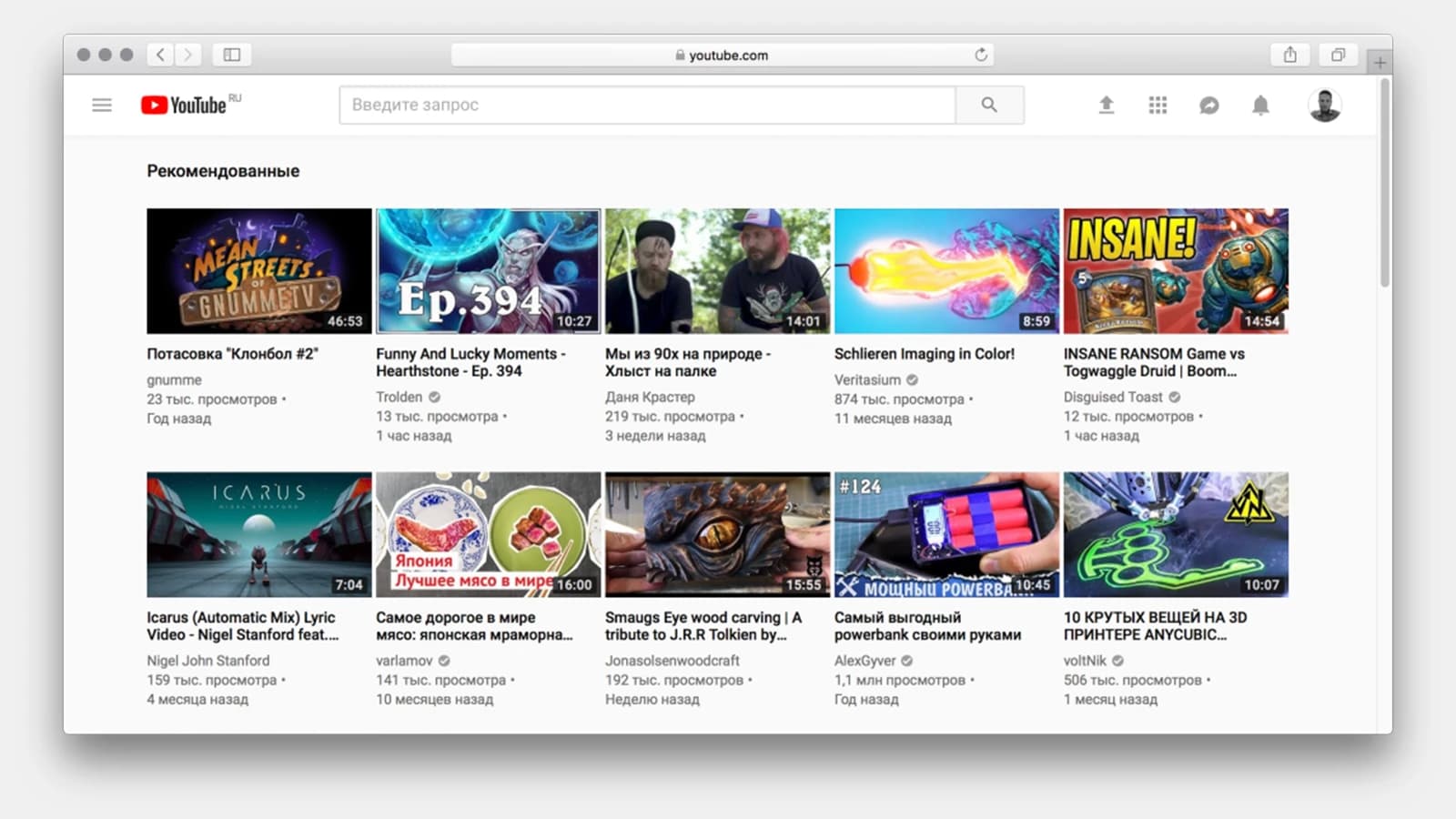
Task: Click the Icarus lyric video thumbnail
Action: 259,534
